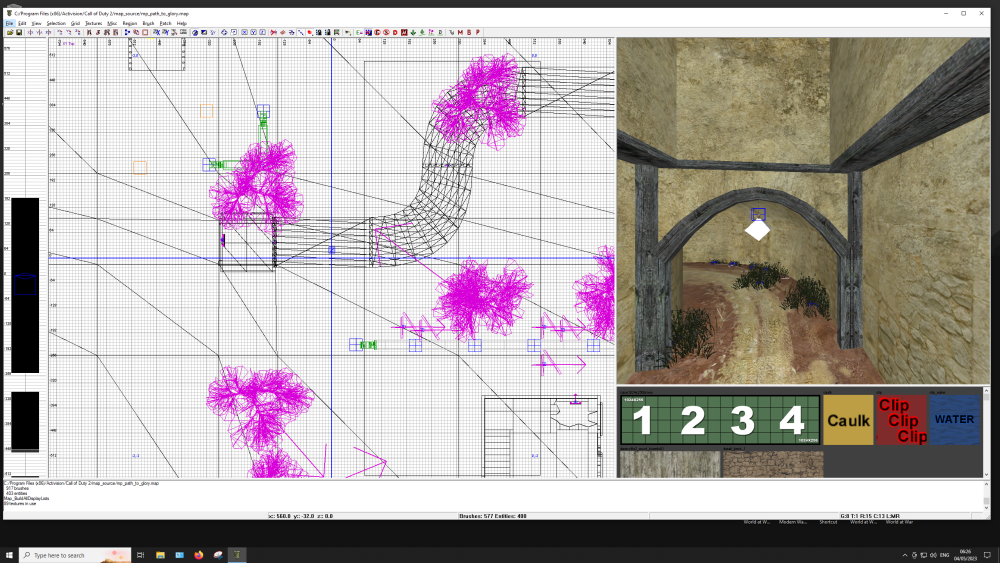1000x563 pixels.
Task: Flip selection along Z axis
Action: coord(48,32)
